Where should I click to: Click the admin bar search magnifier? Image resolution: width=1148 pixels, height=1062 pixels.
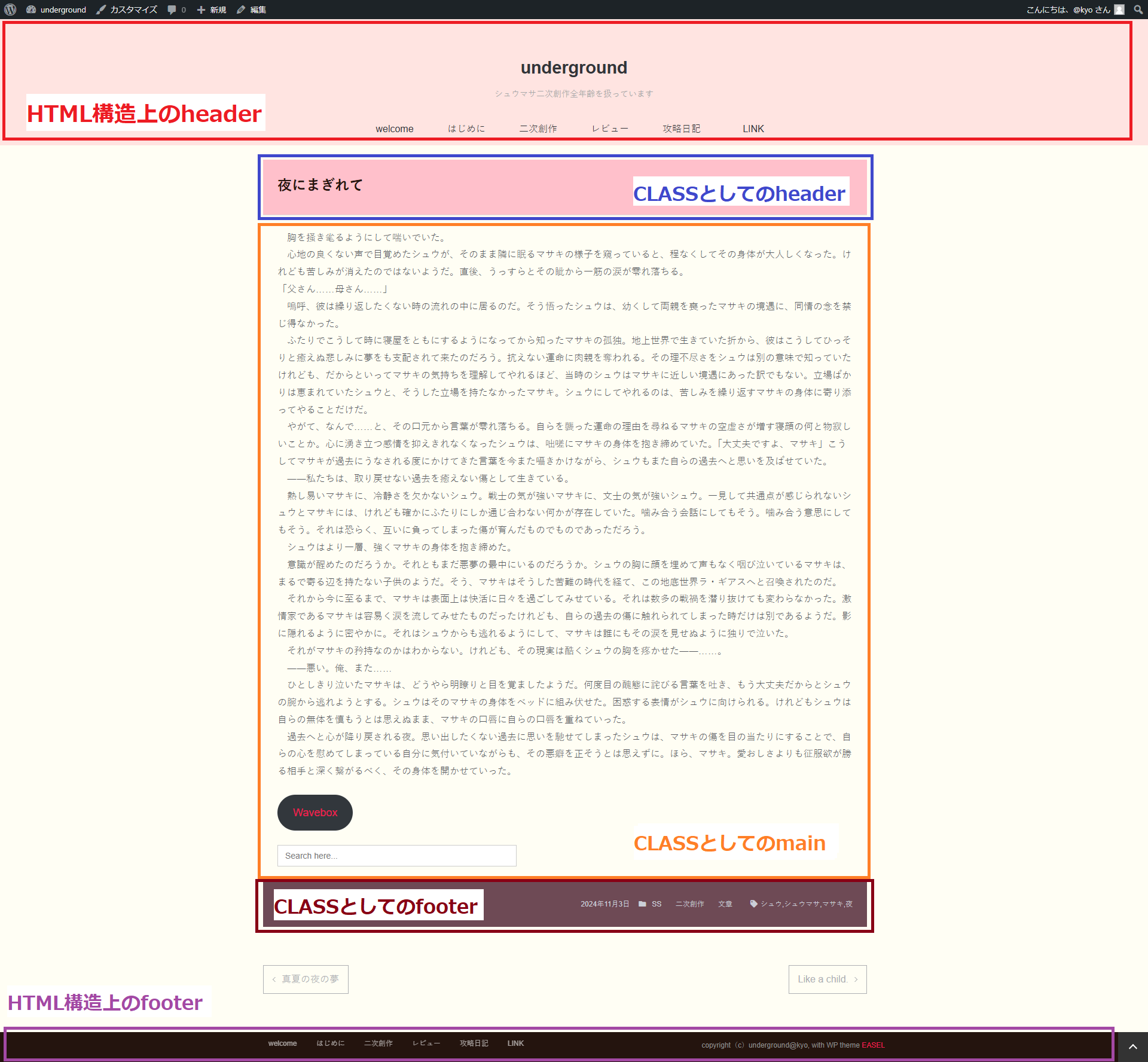pos(1138,10)
